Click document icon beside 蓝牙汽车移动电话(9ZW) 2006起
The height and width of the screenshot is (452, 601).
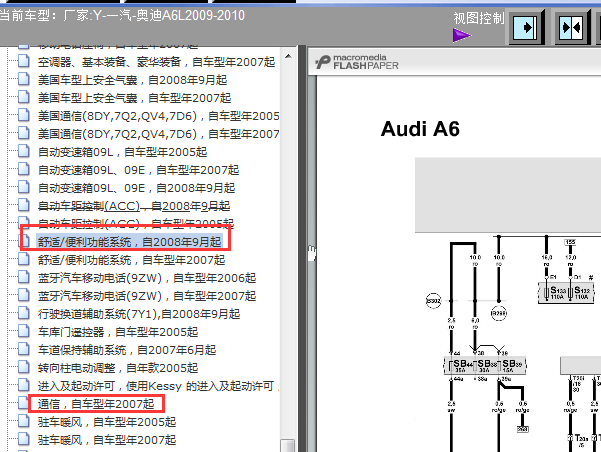pyautogui.click(x=24, y=278)
